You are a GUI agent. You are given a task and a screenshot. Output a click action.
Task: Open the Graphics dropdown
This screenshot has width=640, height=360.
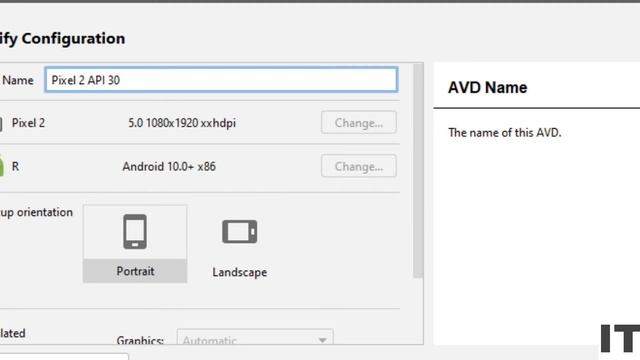coord(255,338)
